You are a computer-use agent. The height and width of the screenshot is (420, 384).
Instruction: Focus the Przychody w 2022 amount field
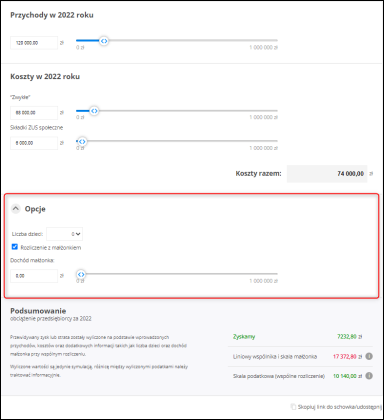34,43
